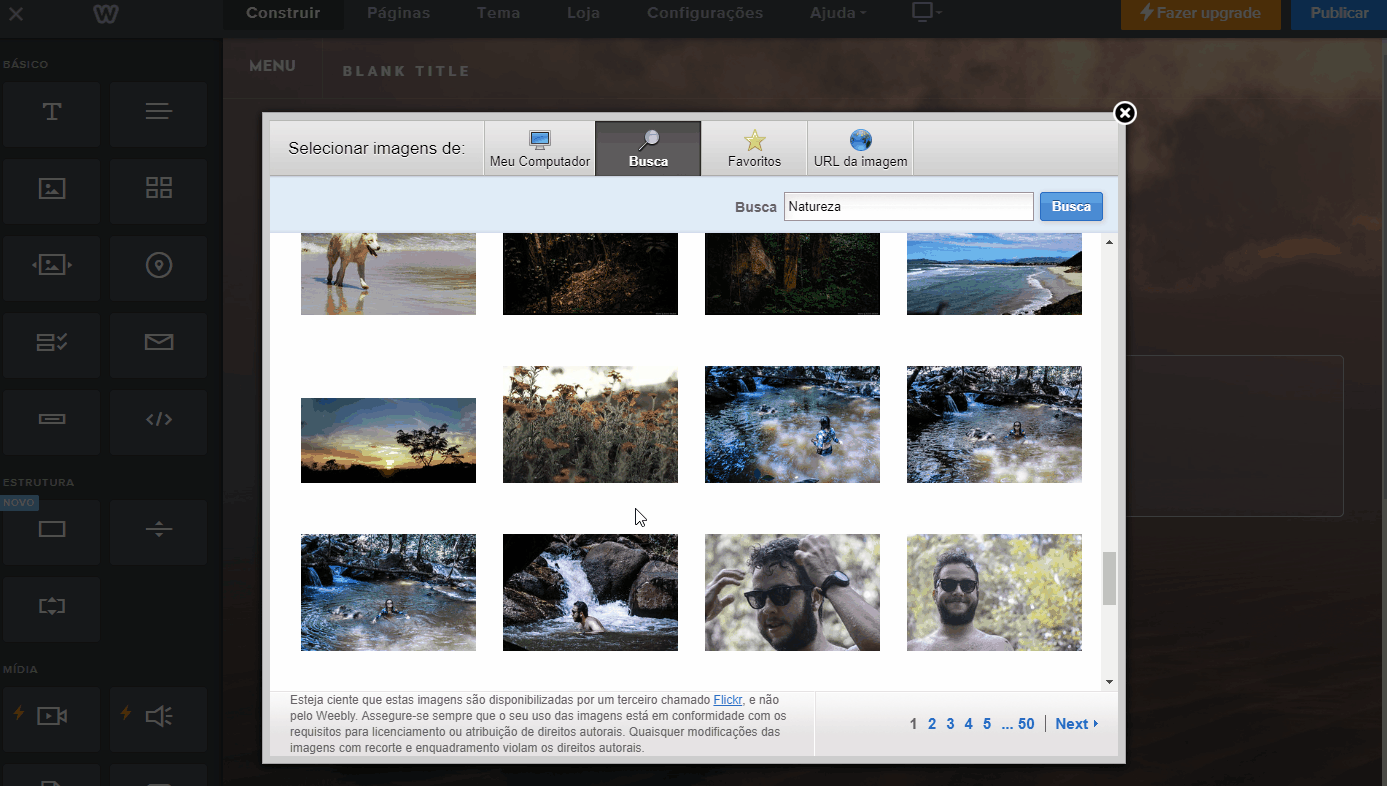Screen dimensions: 1387x786
Task: Open the Tema menu
Action: [x=498, y=13]
